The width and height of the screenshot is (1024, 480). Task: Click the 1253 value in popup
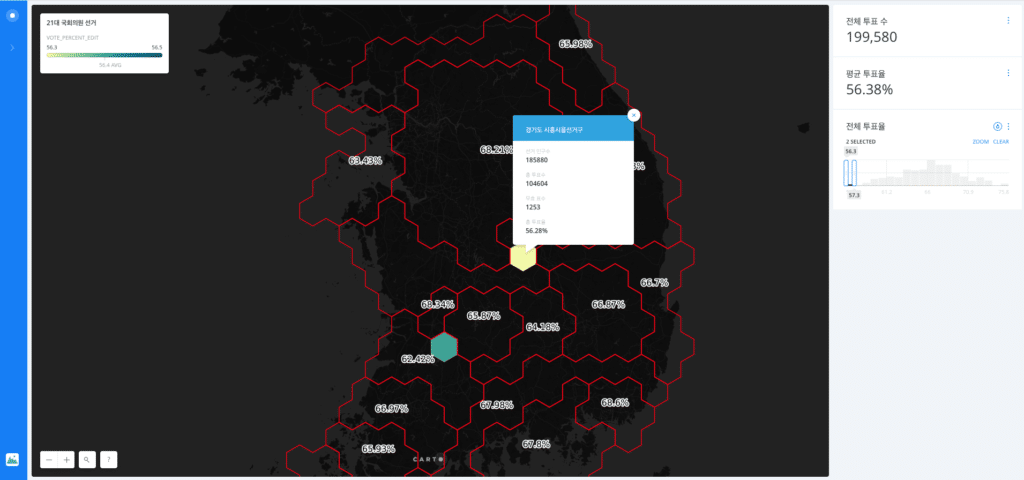tap(532, 207)
